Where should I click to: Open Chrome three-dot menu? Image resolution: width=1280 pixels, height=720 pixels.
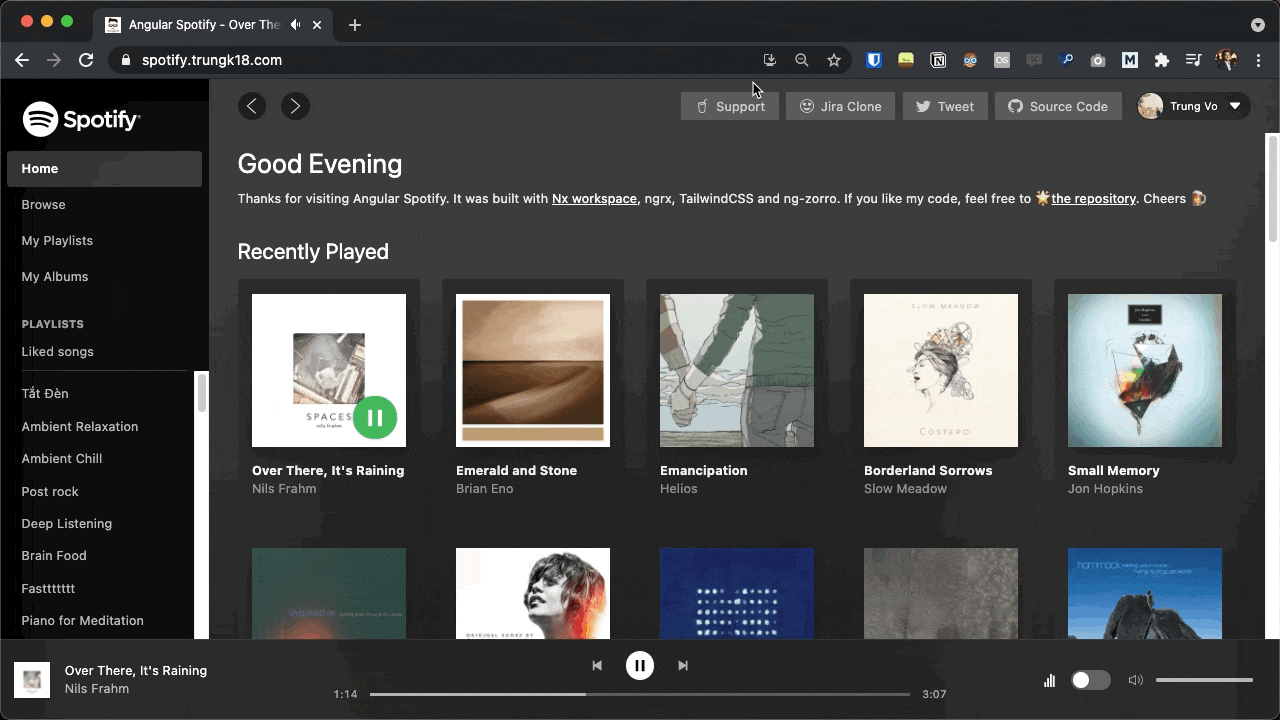(1259, 60)
